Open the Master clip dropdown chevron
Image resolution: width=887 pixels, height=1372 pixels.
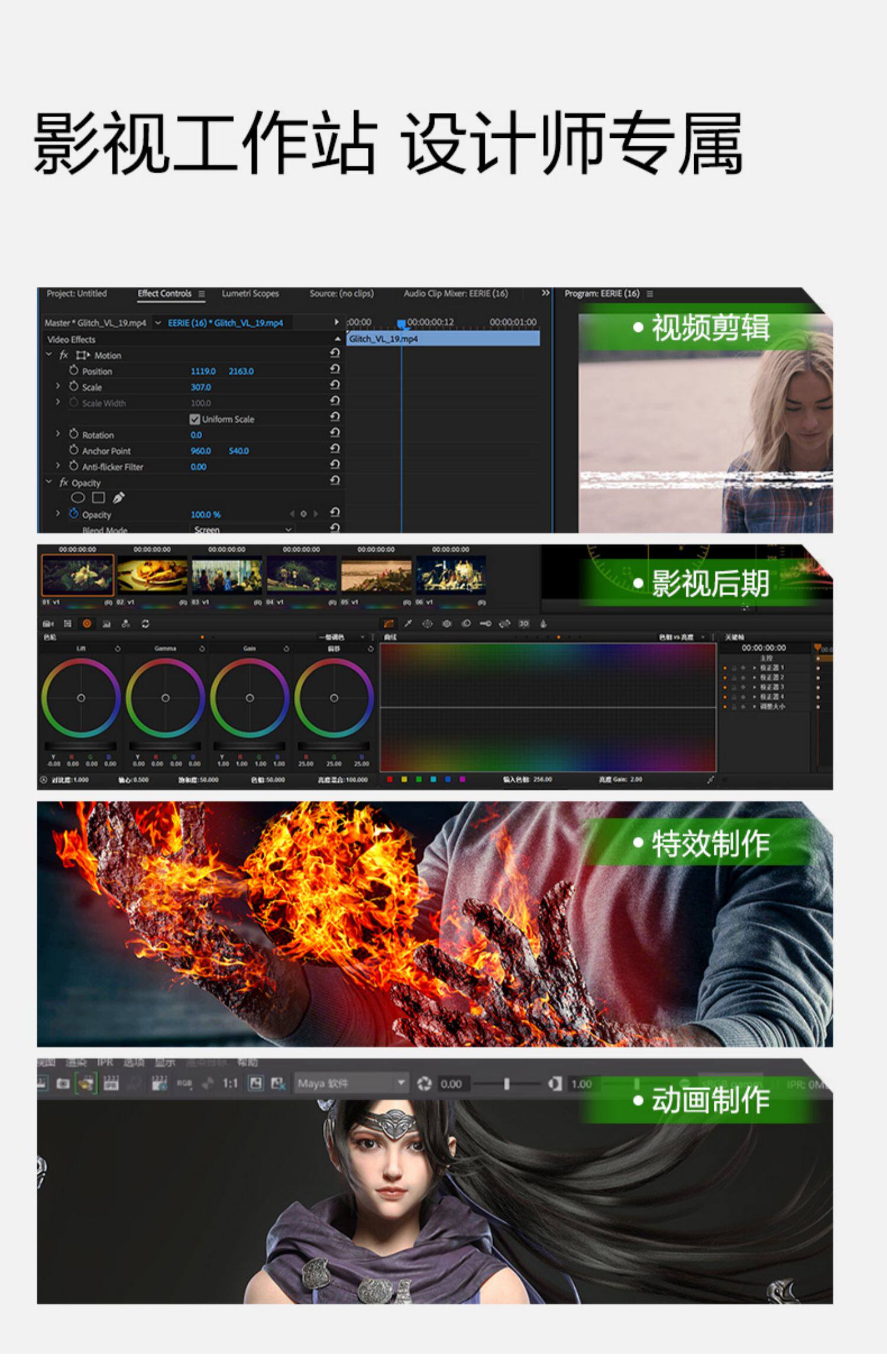[x=157, y=323]
